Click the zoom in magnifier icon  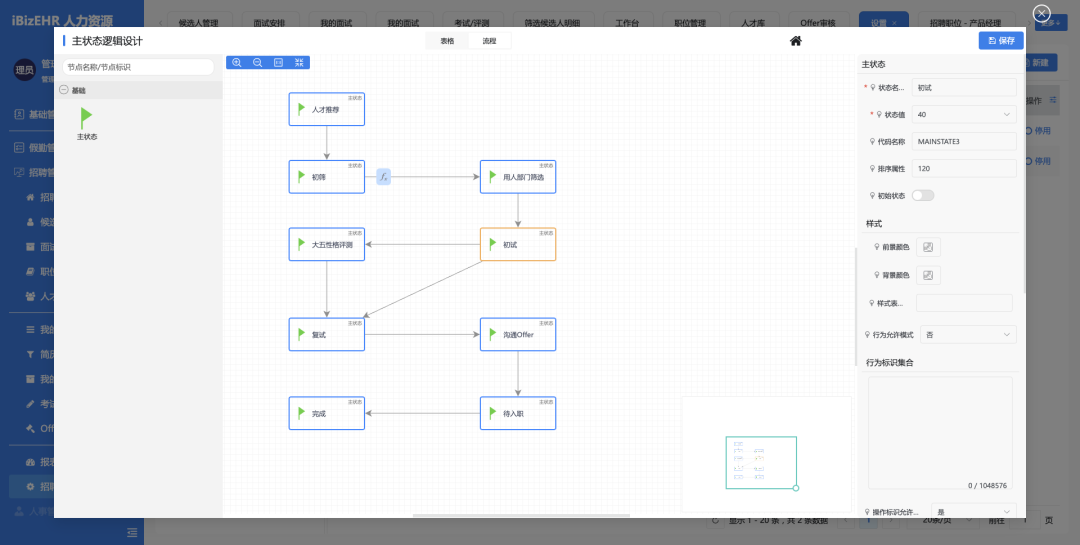(237, 62)
